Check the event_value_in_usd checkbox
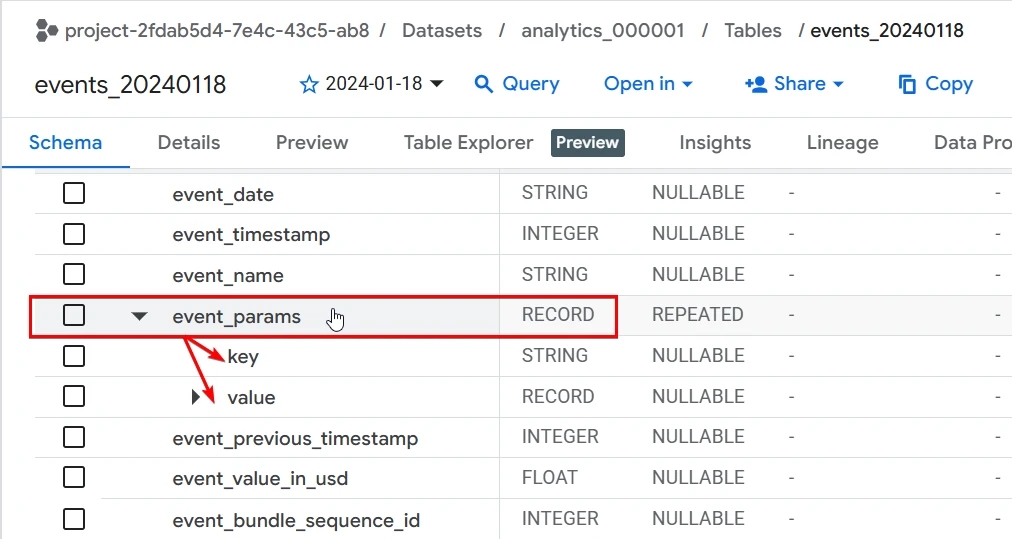The width and height of the screenshot is (1012, 539). click(74, 478)
